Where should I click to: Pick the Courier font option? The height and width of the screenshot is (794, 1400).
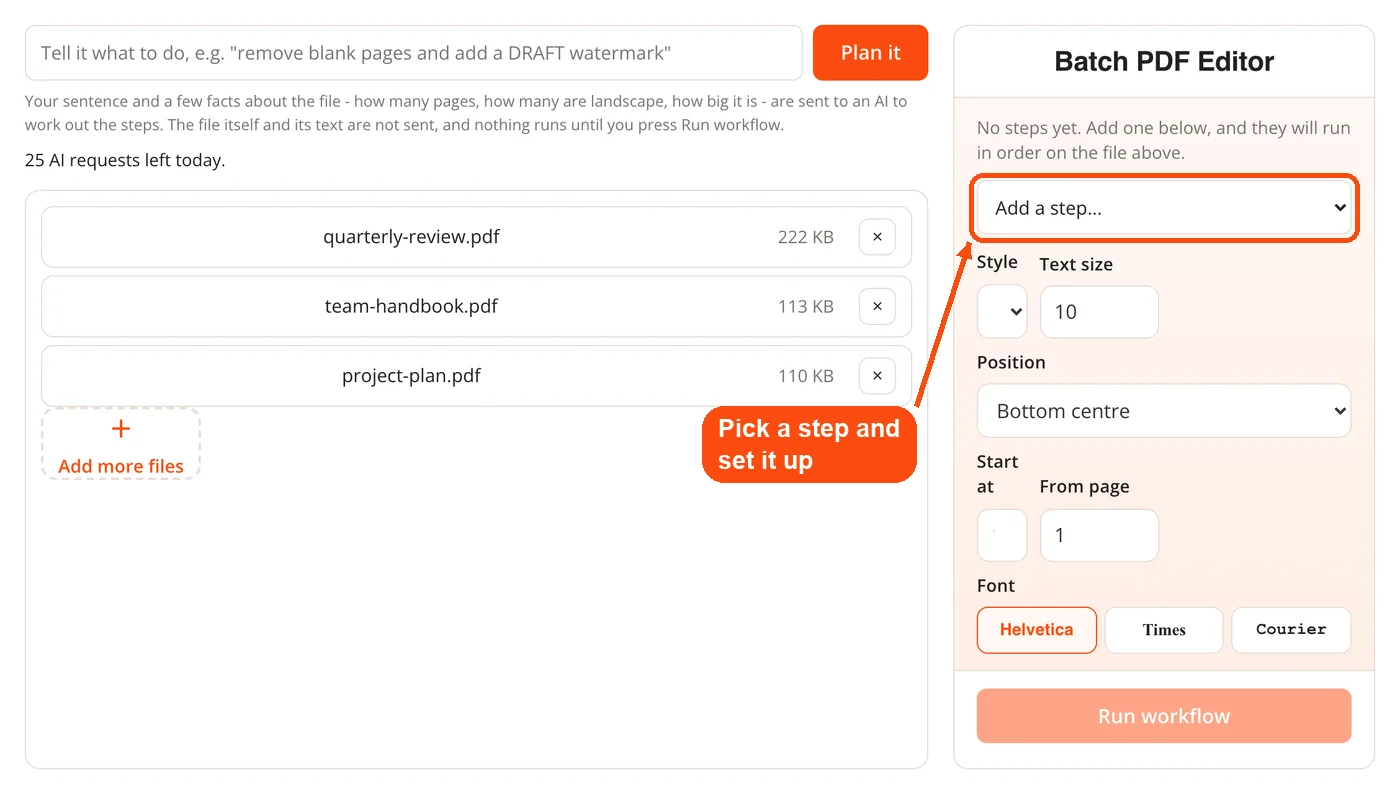click(1291, 630)
